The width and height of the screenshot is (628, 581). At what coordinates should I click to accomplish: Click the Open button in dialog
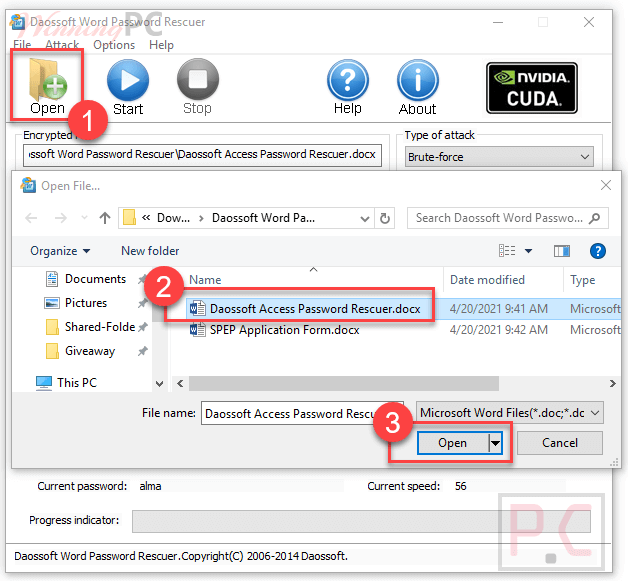[452, 443]
